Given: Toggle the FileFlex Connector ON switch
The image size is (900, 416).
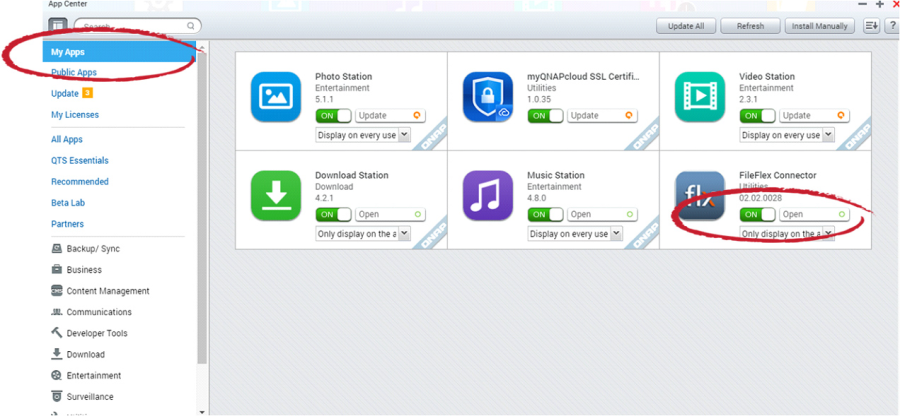Looking at the screenshot, I should click(x=757, y=214).
